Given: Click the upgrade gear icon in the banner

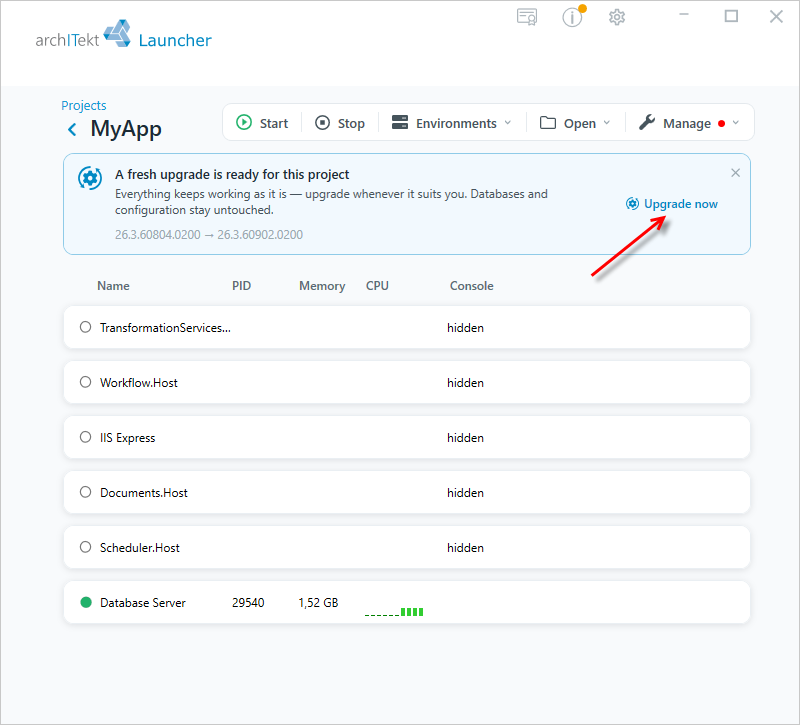Looking at the screenshot, I should point(90,178).
